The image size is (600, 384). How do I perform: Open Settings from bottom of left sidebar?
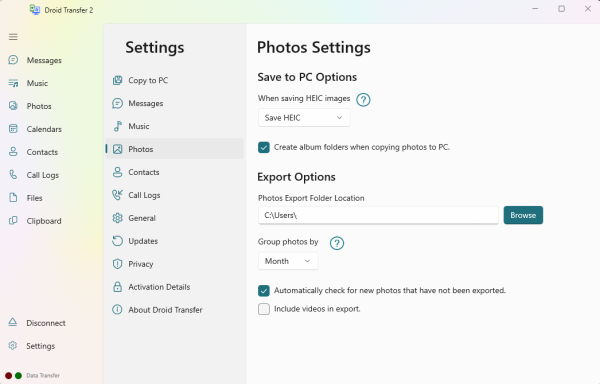(41, 346)
